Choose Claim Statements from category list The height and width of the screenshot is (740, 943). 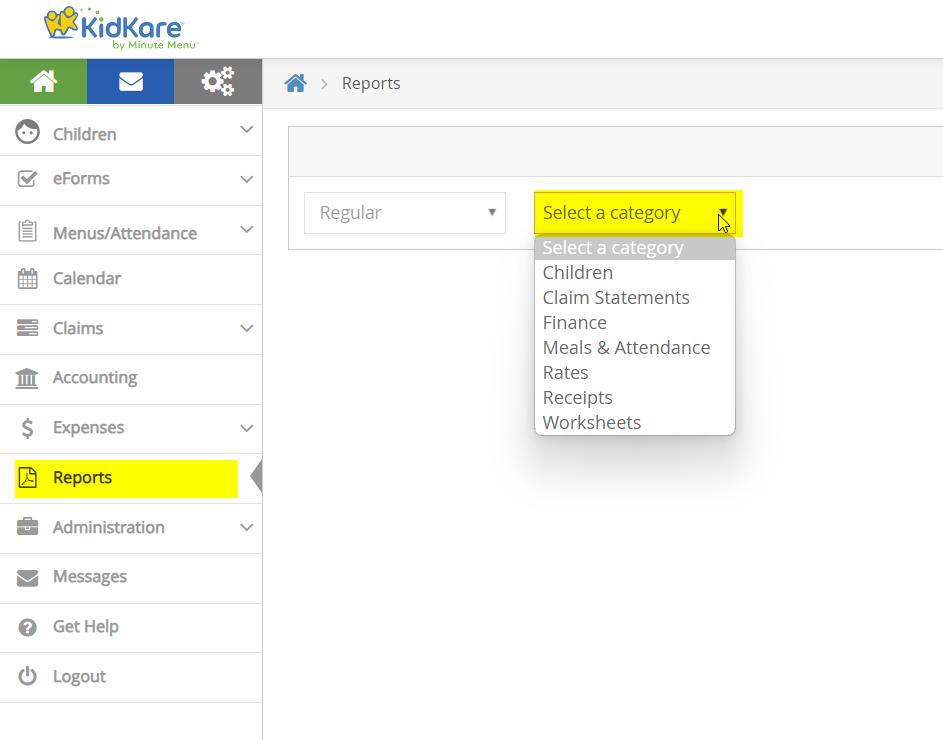pyautogui.click(x=616, y=298)
